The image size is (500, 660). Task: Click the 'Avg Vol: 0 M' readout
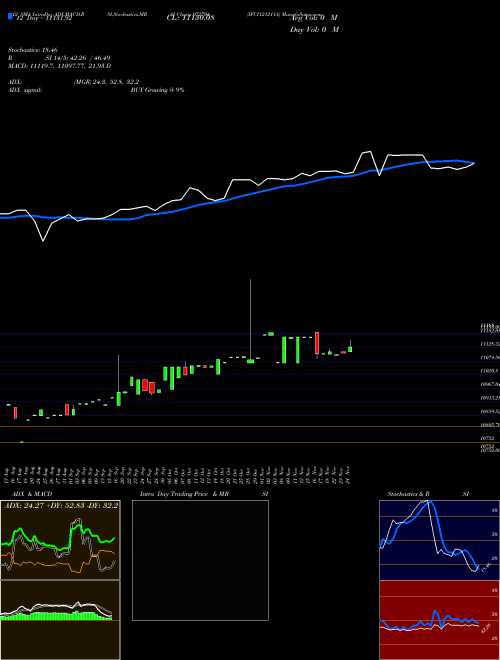314,18
